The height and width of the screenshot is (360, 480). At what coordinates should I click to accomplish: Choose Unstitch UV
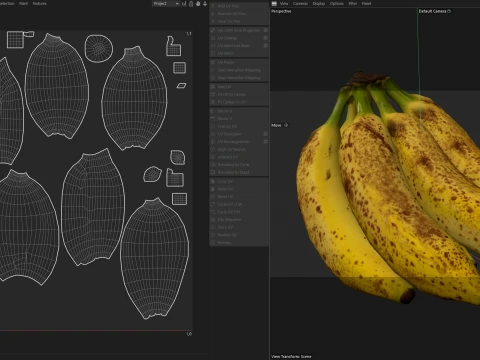[x=239, y=157]
